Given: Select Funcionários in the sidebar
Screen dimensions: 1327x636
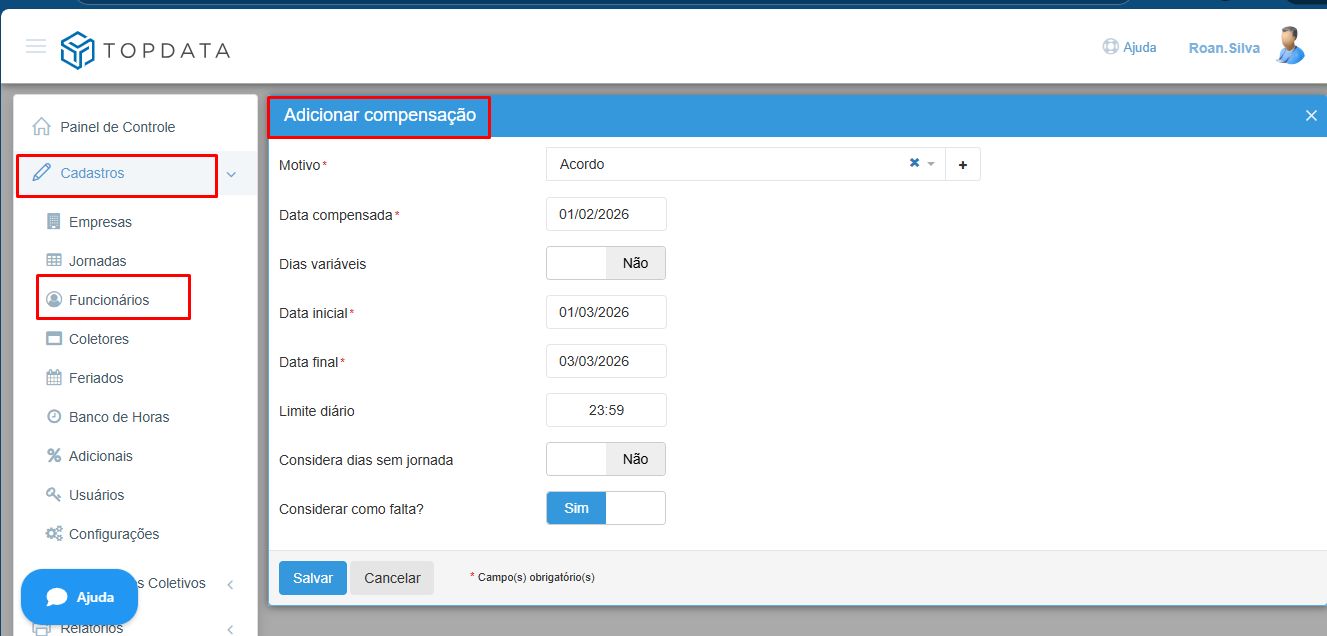Looking at the screenshot, I should pos(109,300).
